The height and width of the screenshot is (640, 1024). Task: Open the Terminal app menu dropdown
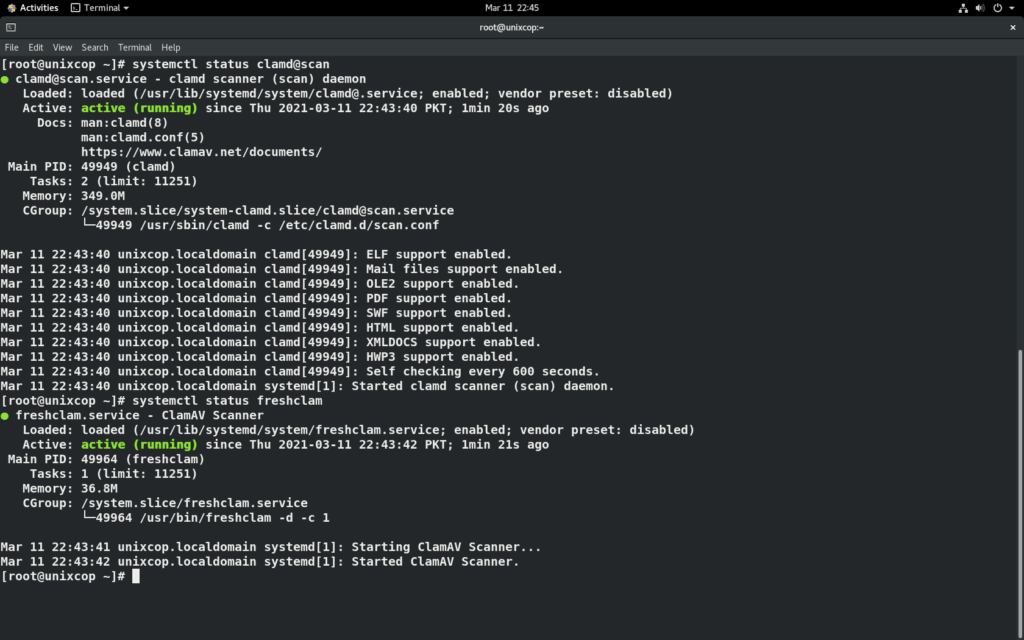100,8
